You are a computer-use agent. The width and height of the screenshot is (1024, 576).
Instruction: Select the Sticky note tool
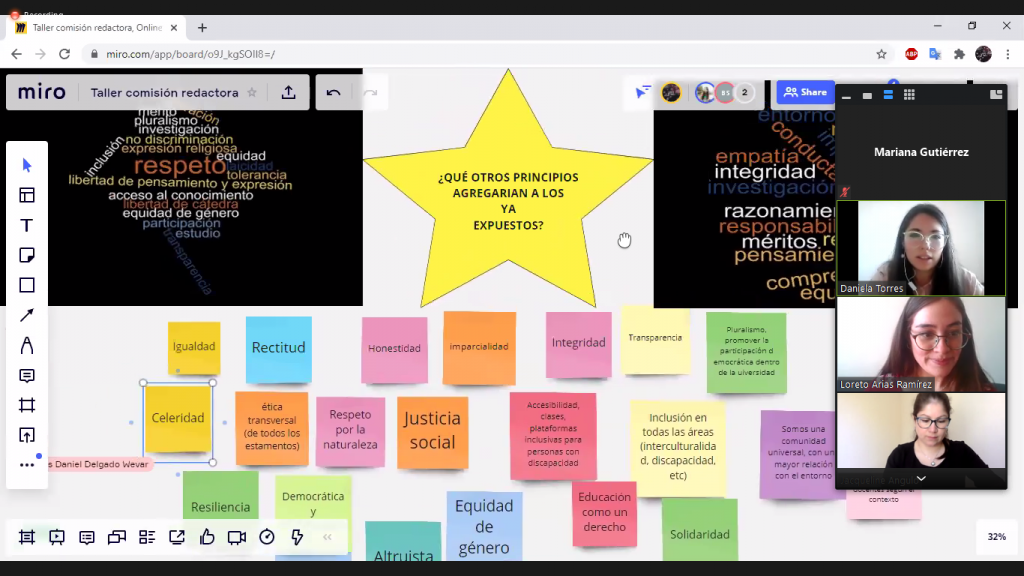pyautogui.click(x=27, y=255)
